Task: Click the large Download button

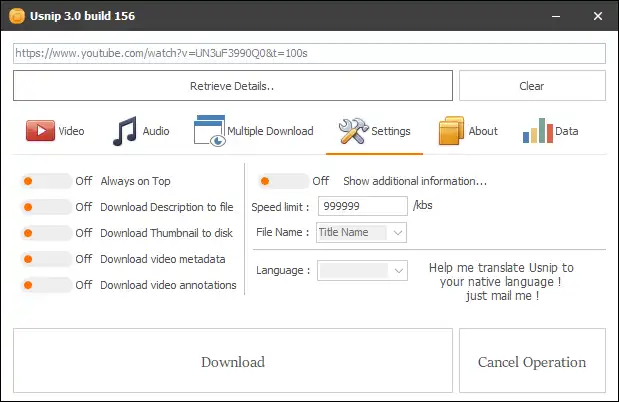Action: (x=233, y=361)
